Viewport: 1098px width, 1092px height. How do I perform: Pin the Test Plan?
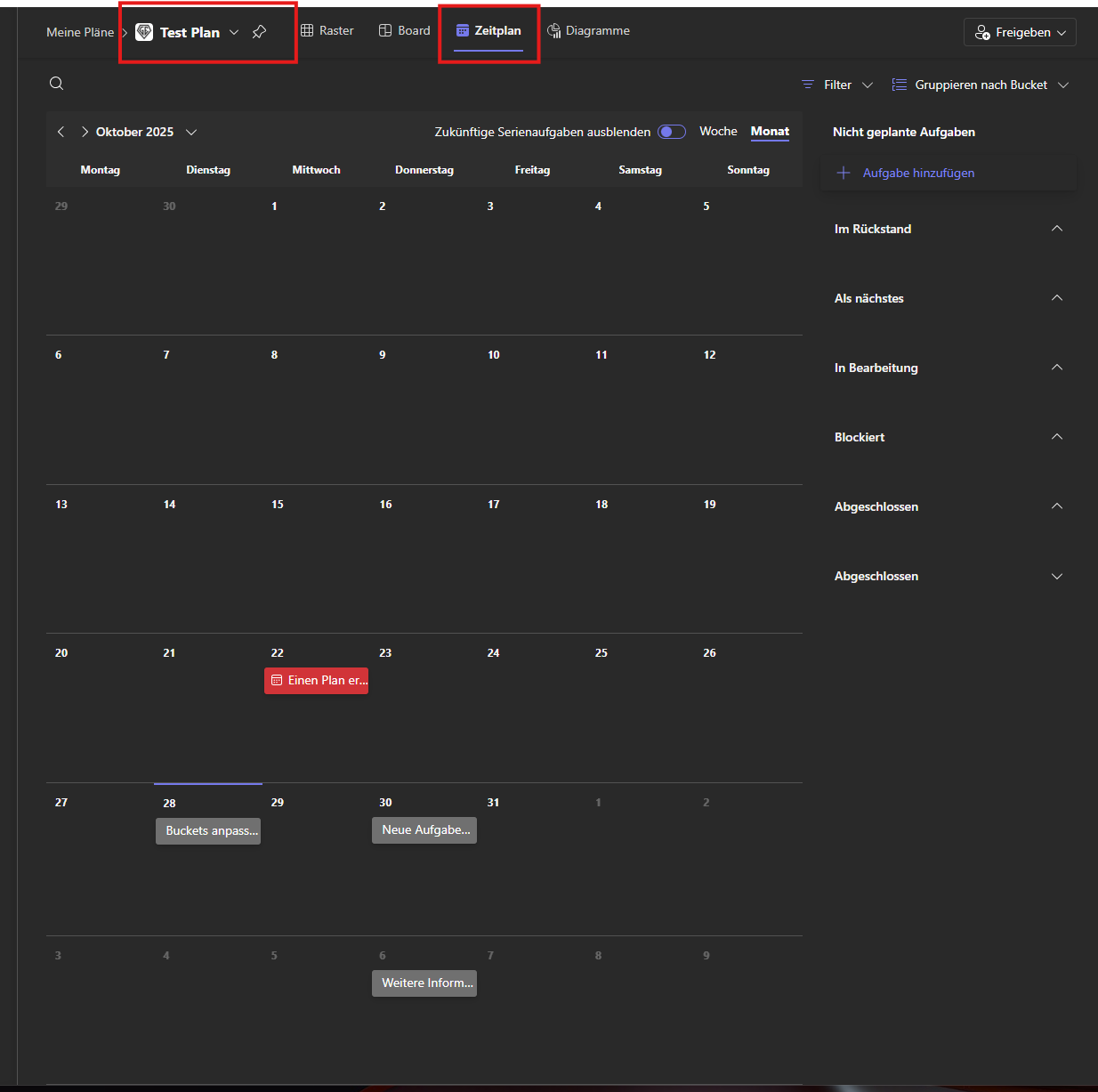259,32
